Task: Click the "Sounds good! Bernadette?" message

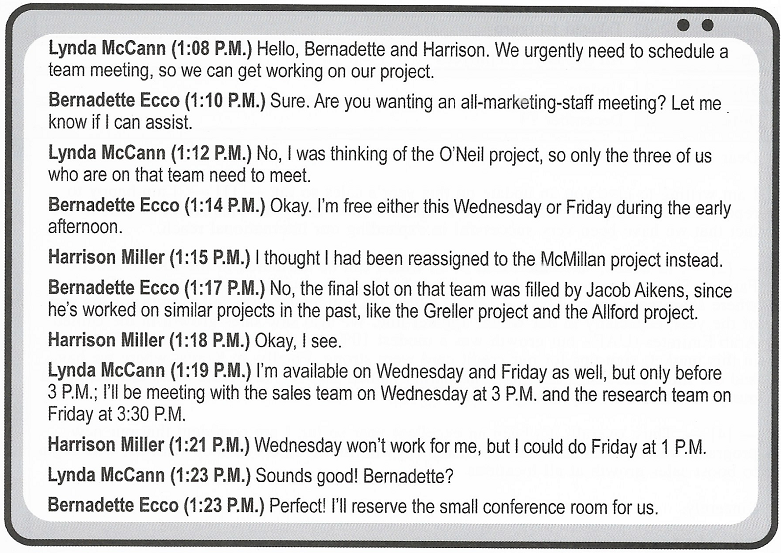Action: tap(349, 476)
